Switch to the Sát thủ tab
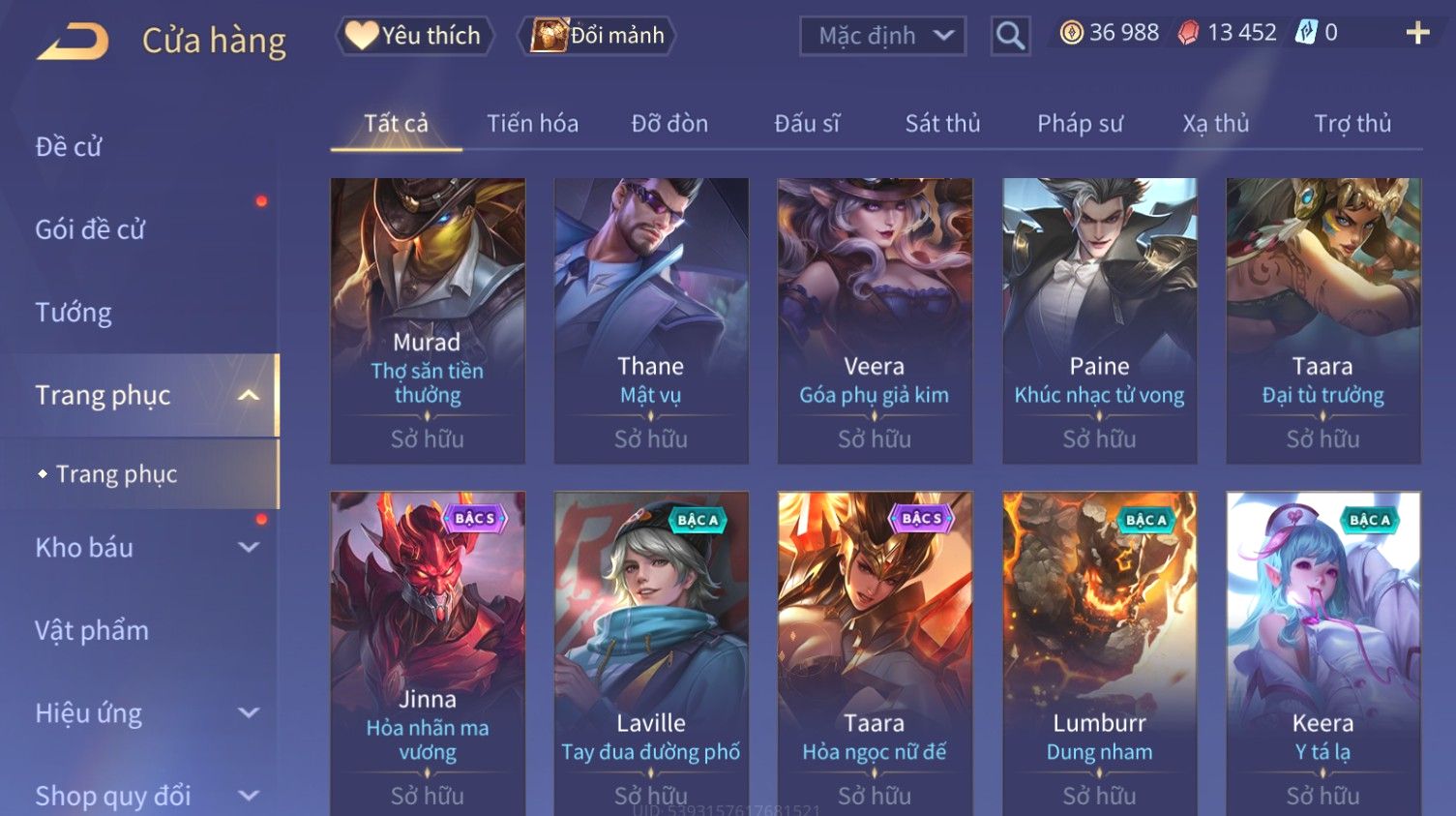This screenshot has height=816, width=1456. click(942, 123)
